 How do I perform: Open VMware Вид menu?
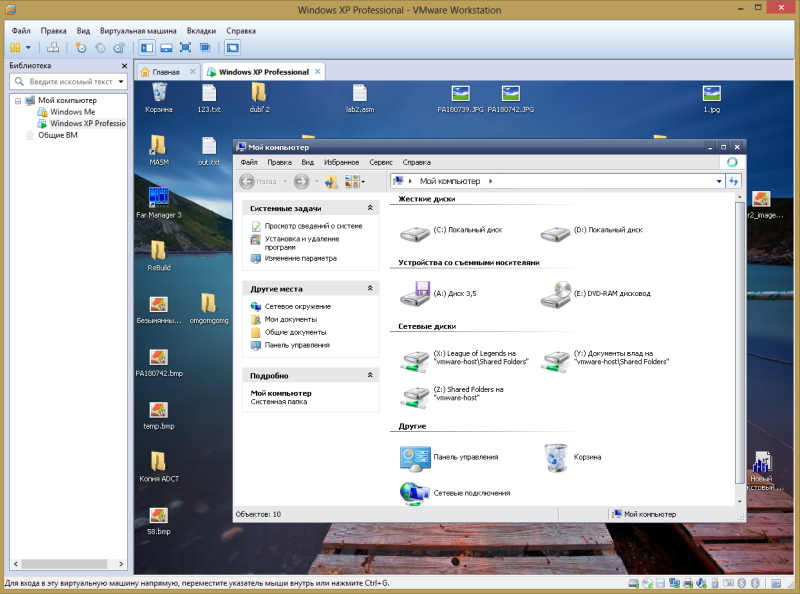click(x=83, y=31)
